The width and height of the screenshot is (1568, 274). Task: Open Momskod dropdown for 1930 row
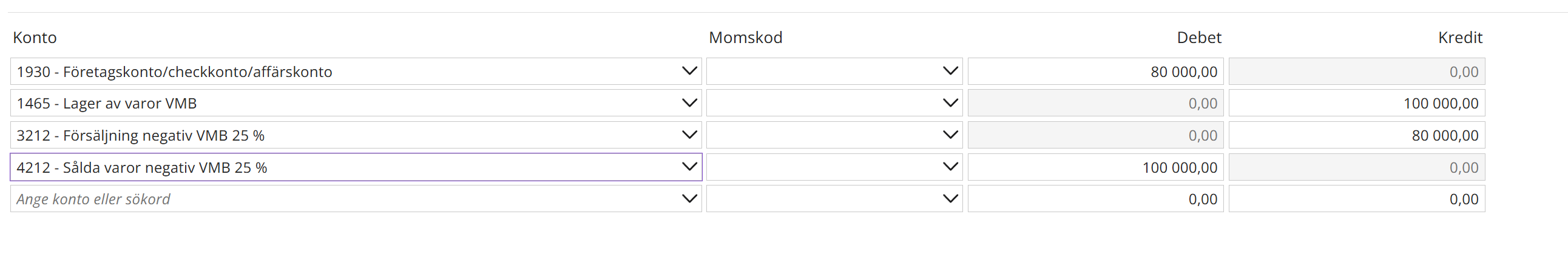[x=950, y=71]
